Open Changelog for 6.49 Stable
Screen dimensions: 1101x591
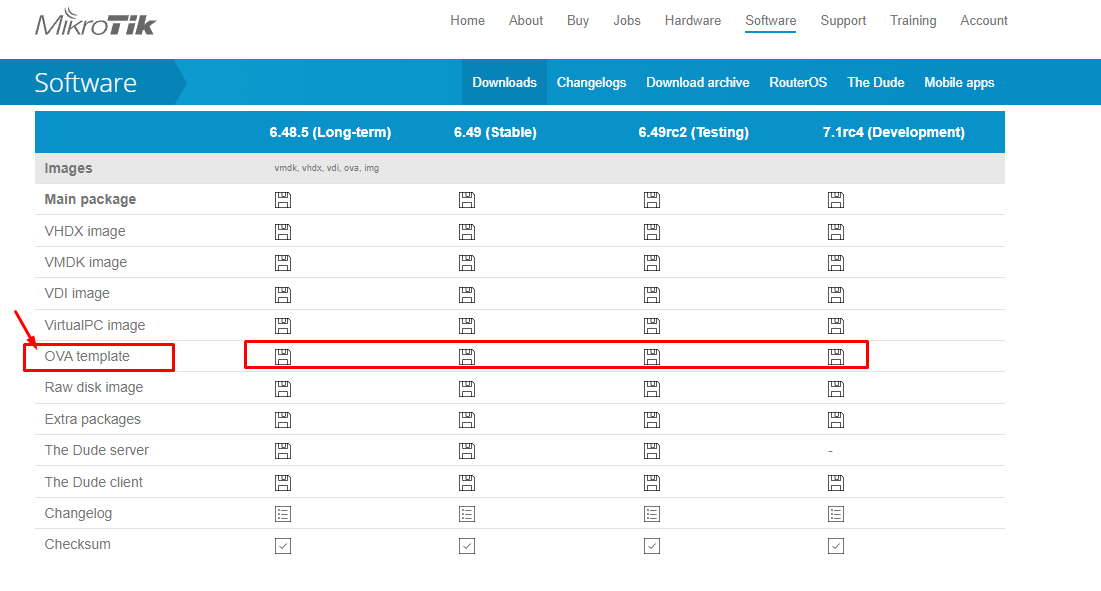click(x=467, y=514)
